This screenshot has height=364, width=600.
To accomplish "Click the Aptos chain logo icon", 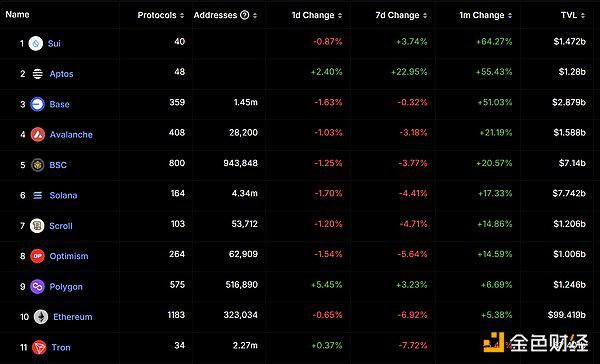I will tap(38, 73).
